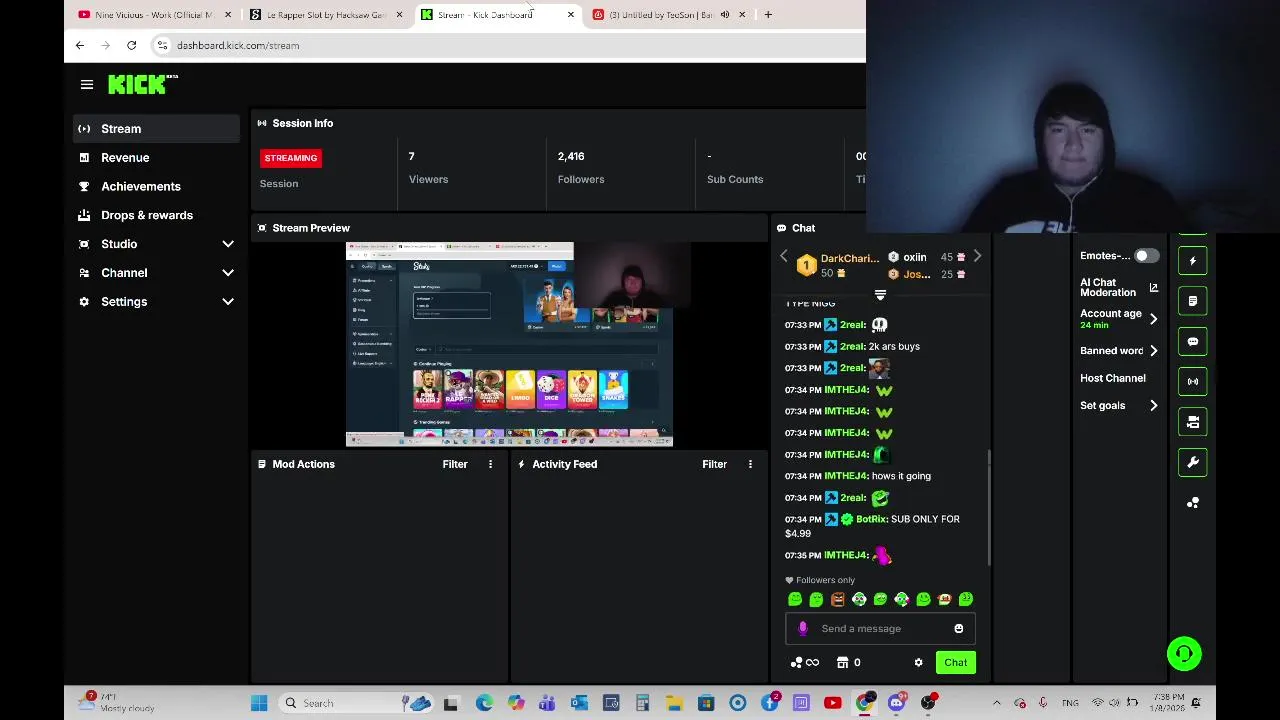The height and width of the screenshot is (720, 1280).
Task: Expand the Studio section
Action: tap(156, 244)
